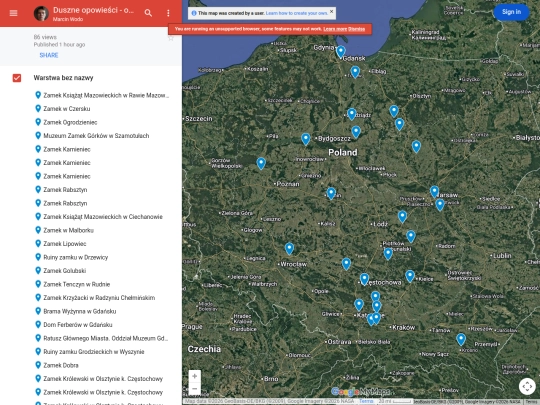Image resolution: width=540 pixels, height=405 pixels.
Task: Close the 'map was created by a user' notice
Action: tap(331, 11)
